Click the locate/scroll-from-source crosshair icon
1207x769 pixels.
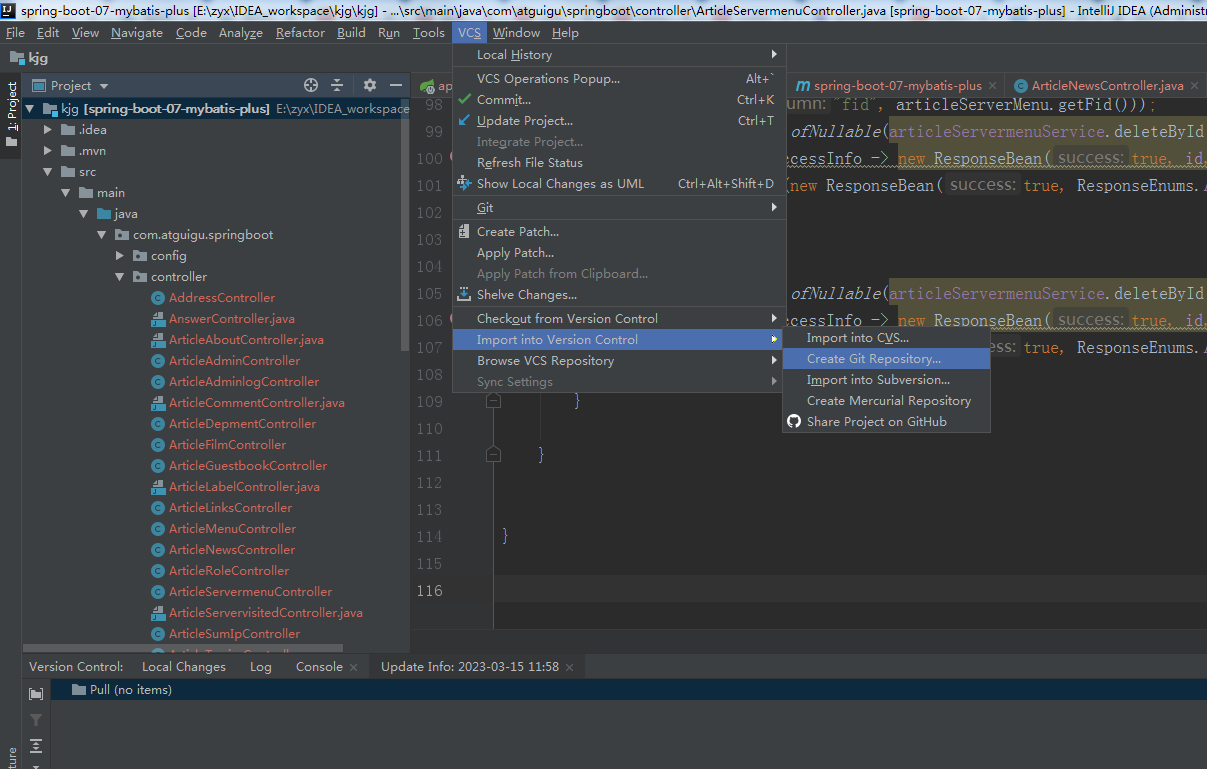tap(311, 86)
